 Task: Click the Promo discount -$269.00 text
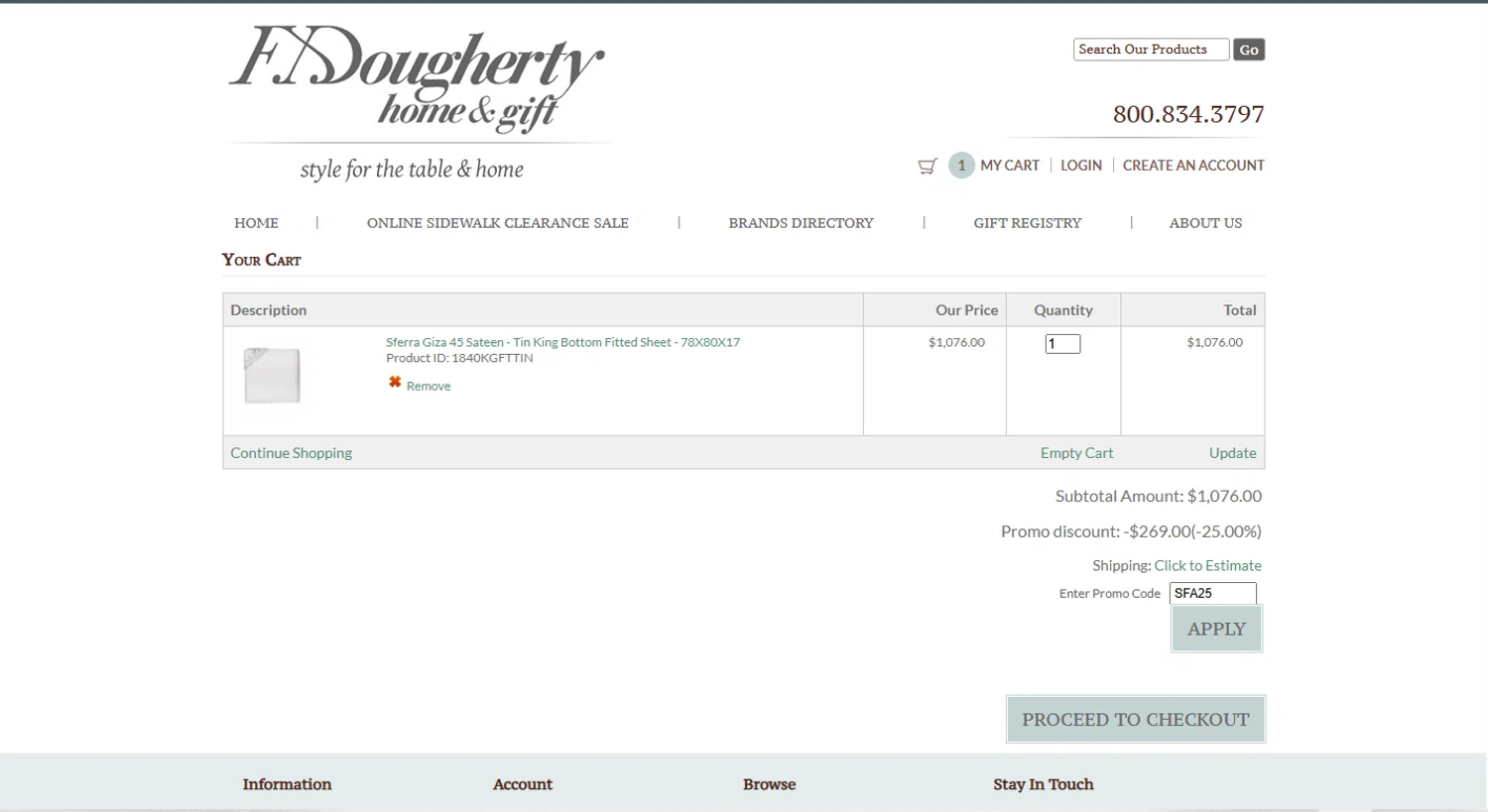1131,531
